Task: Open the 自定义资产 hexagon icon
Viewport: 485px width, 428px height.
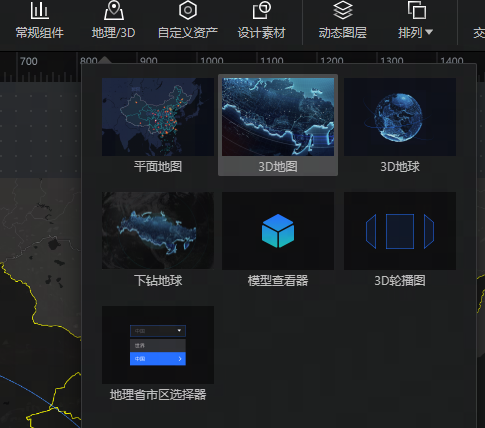Action: (188, 10)
